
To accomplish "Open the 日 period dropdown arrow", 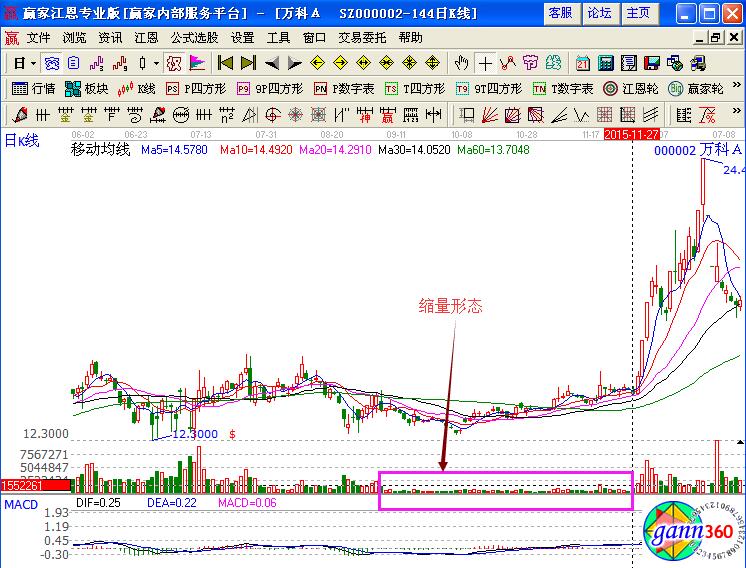I will [x=33, y=63].
